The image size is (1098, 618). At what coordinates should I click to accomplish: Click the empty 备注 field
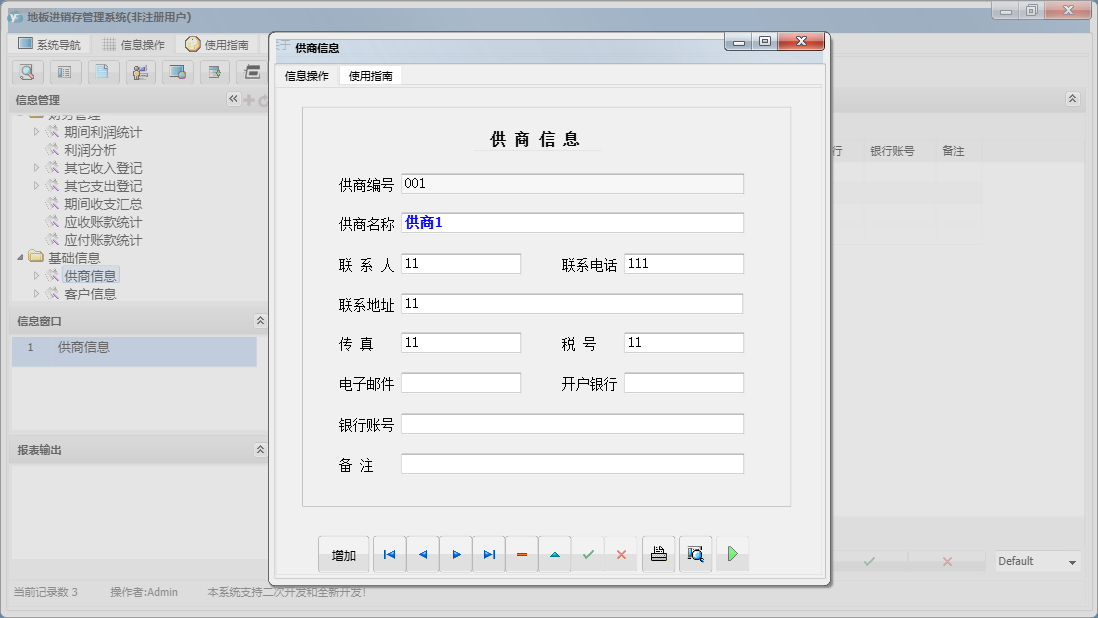(572, 463)
